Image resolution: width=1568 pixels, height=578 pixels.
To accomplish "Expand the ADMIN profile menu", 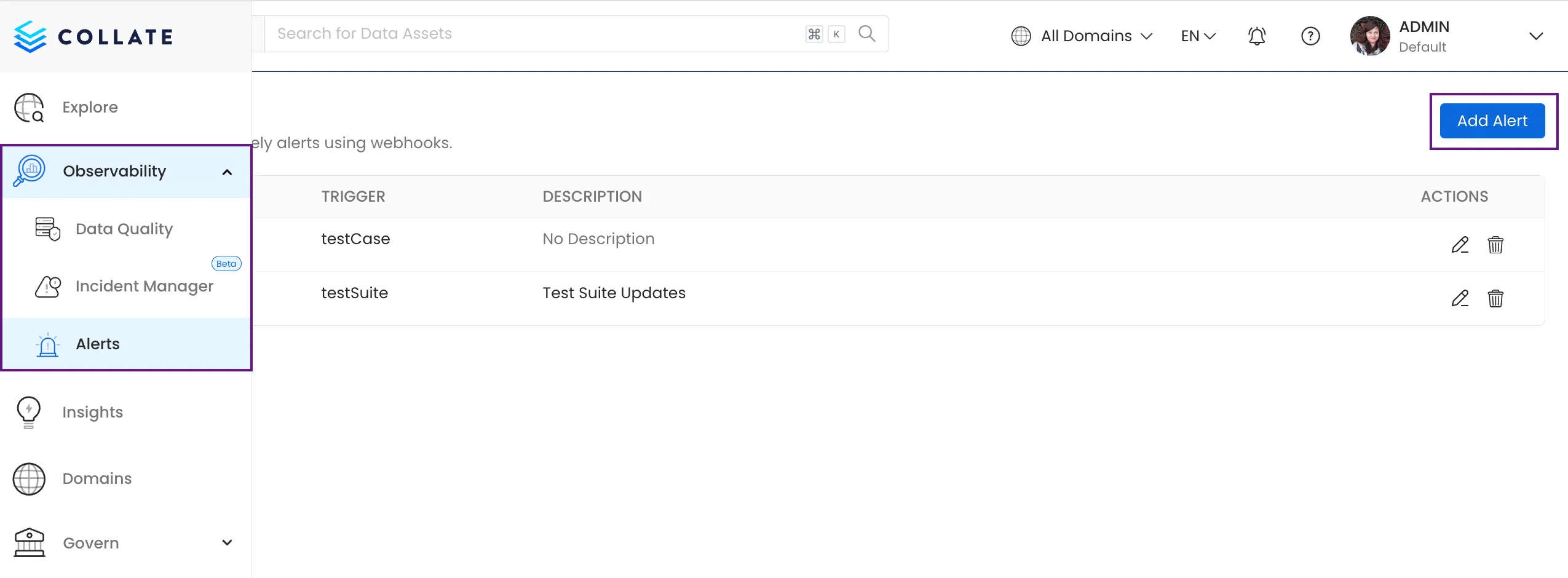I will 1535,36.
